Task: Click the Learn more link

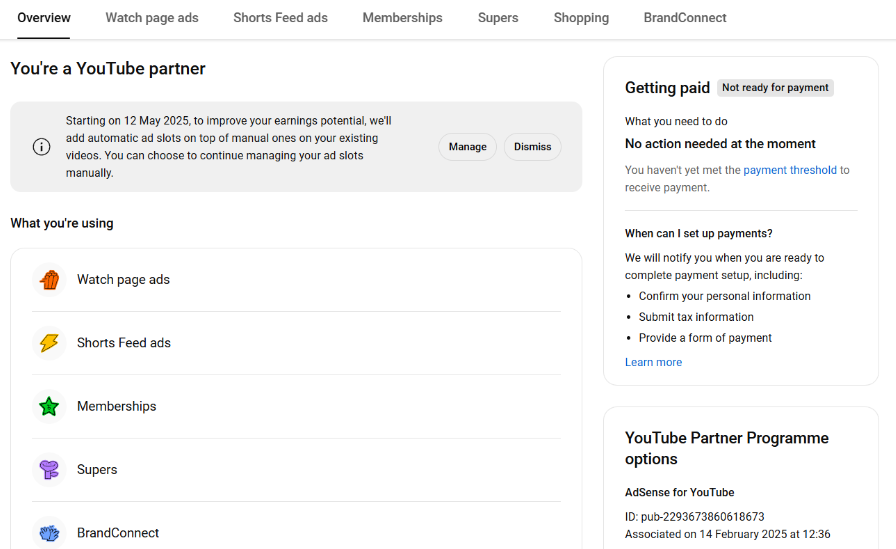Action: 653,362
